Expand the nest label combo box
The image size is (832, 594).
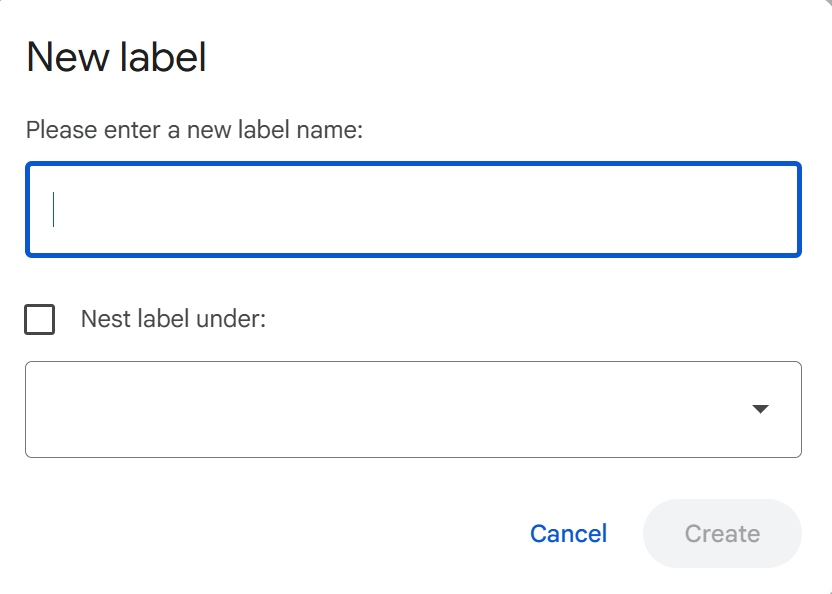pos(413,409)
